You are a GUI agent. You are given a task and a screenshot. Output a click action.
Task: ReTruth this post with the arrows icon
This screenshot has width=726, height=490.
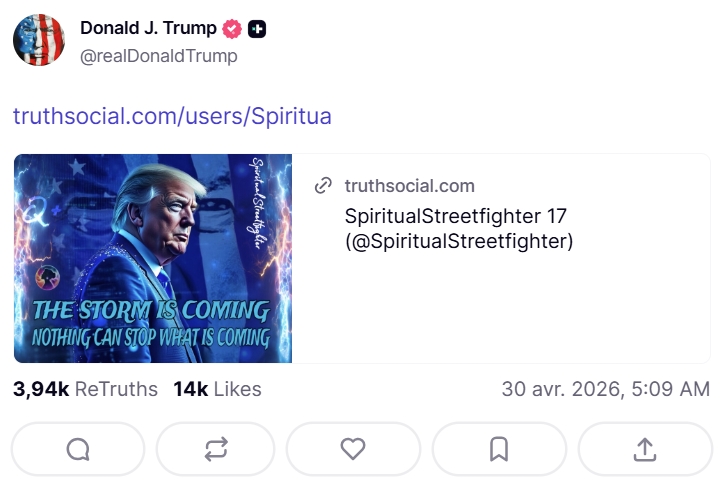(x=216, y=449)
